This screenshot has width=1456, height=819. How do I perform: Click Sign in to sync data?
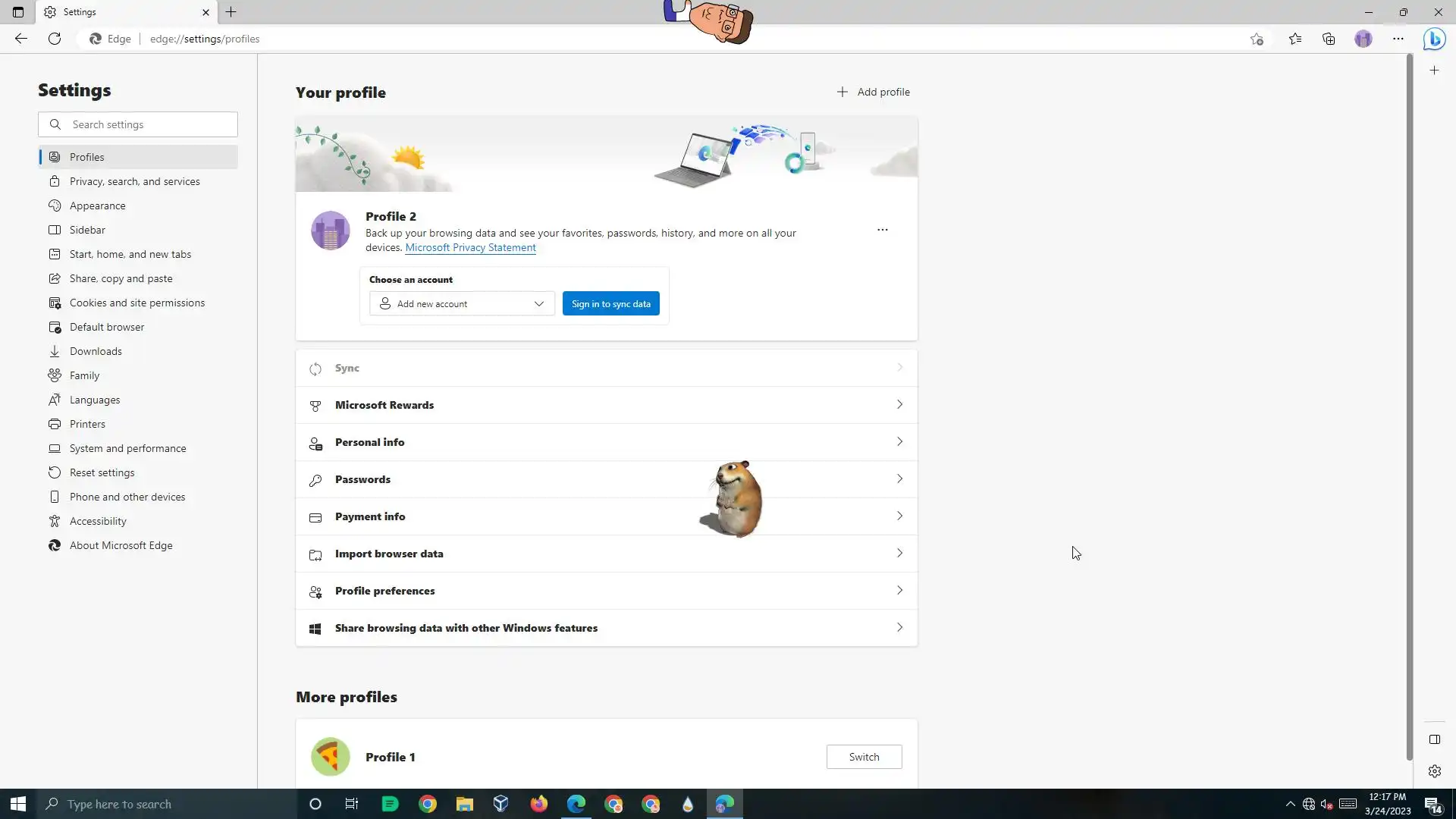(x=610, y=303)
